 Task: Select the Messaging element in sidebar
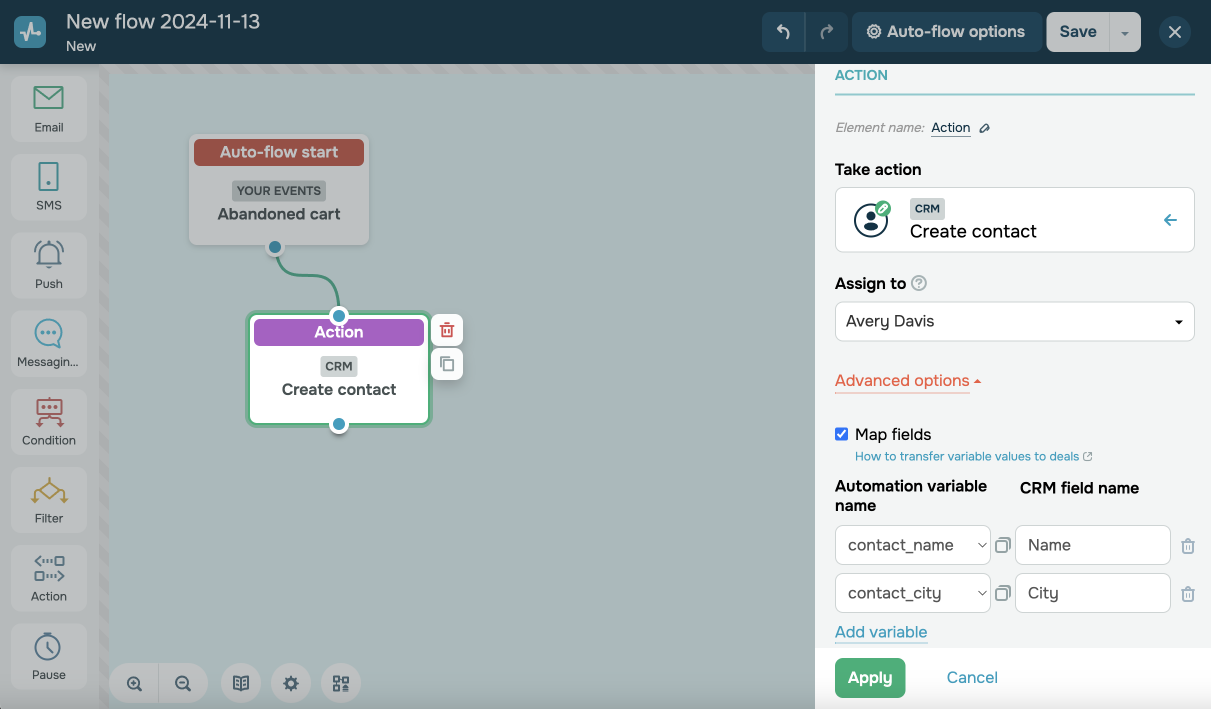[49, 344]
